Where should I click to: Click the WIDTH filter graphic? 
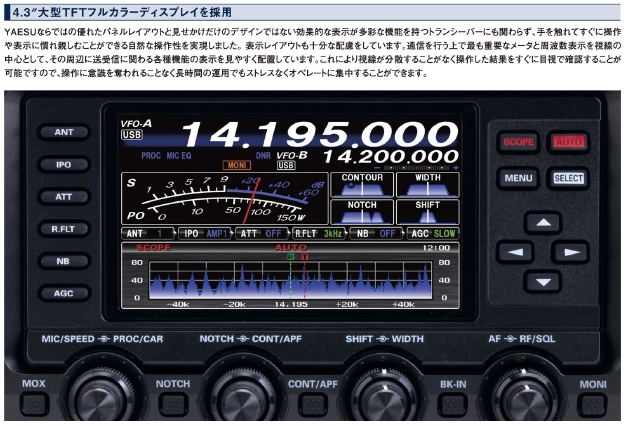(427, 185)
